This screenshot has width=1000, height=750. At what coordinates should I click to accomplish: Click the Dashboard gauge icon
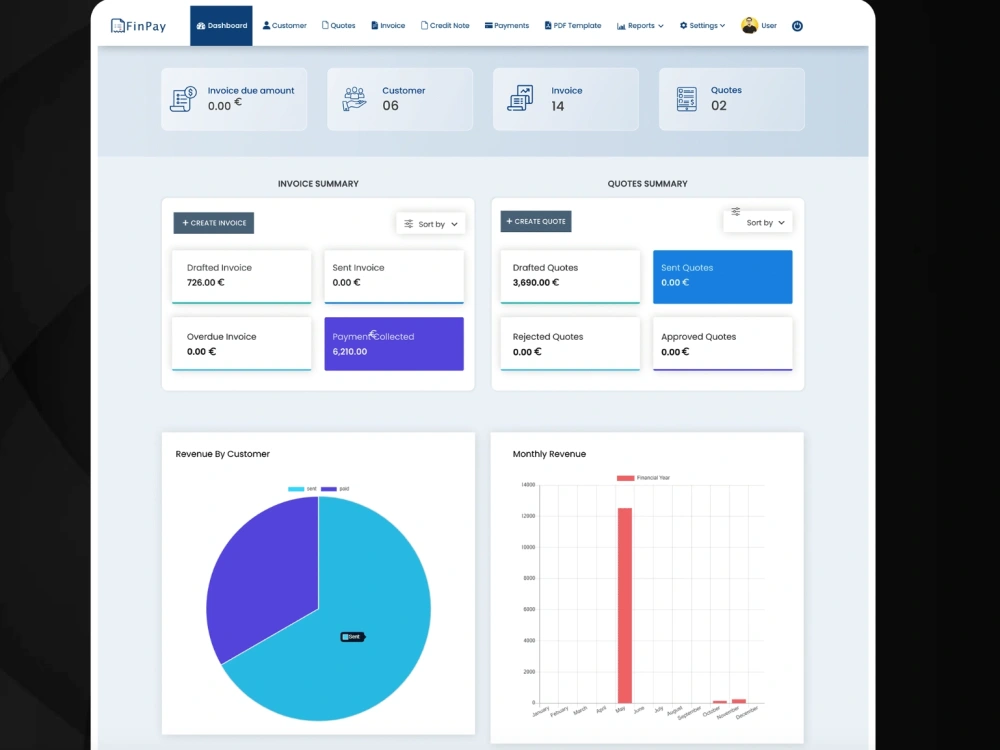click(201, 26)
